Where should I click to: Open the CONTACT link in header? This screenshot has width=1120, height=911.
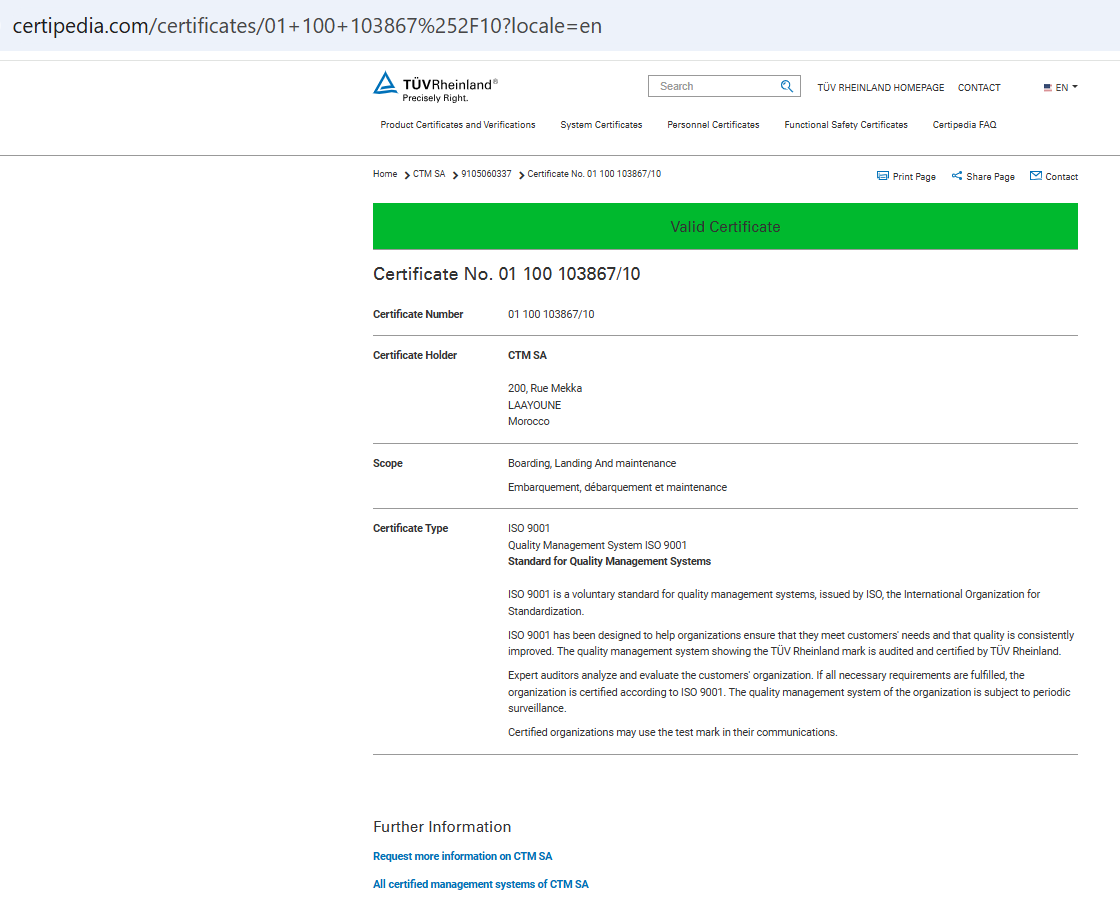[979, 87]
